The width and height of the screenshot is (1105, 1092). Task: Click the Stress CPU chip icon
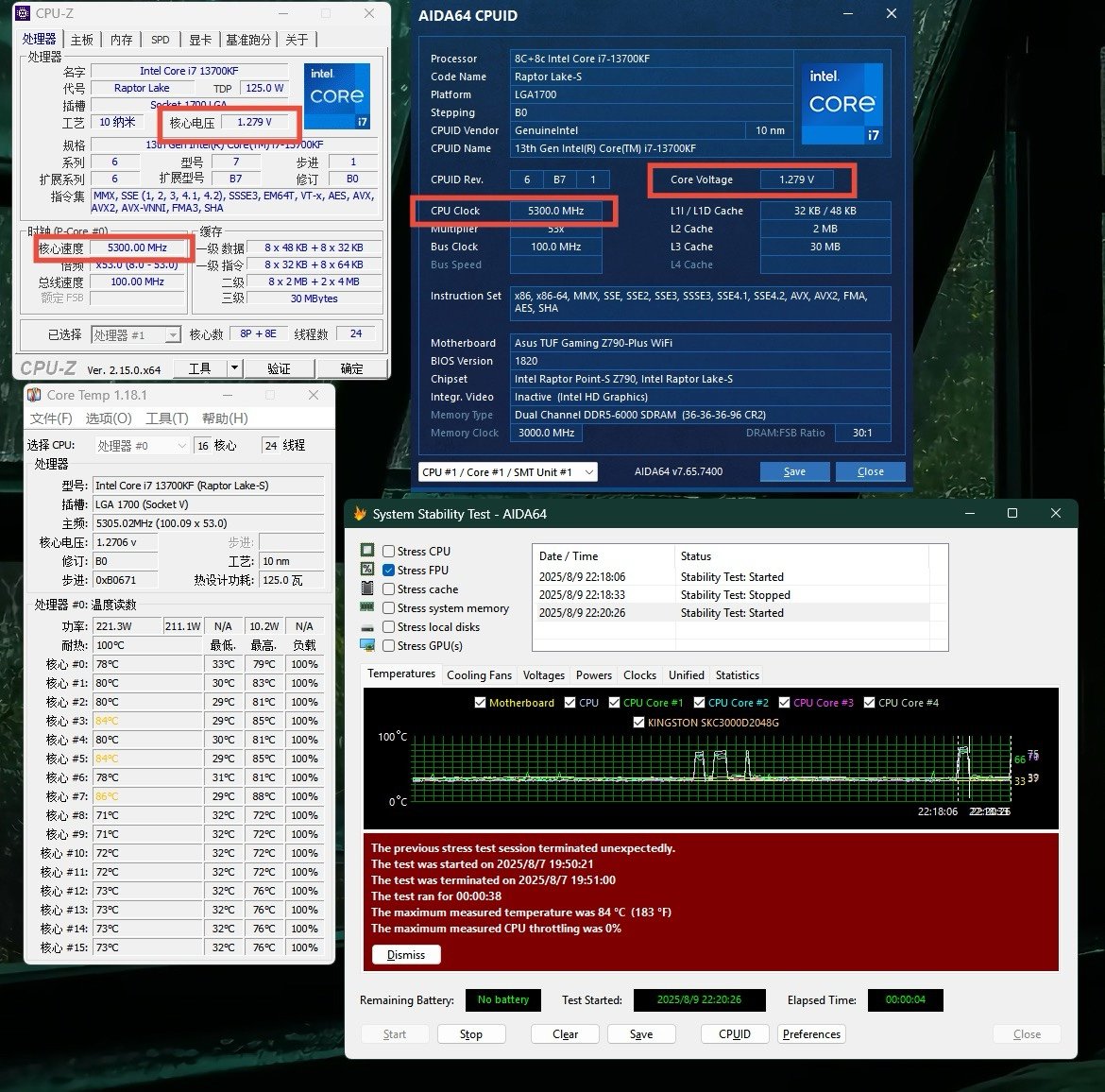tap(367, 551)
